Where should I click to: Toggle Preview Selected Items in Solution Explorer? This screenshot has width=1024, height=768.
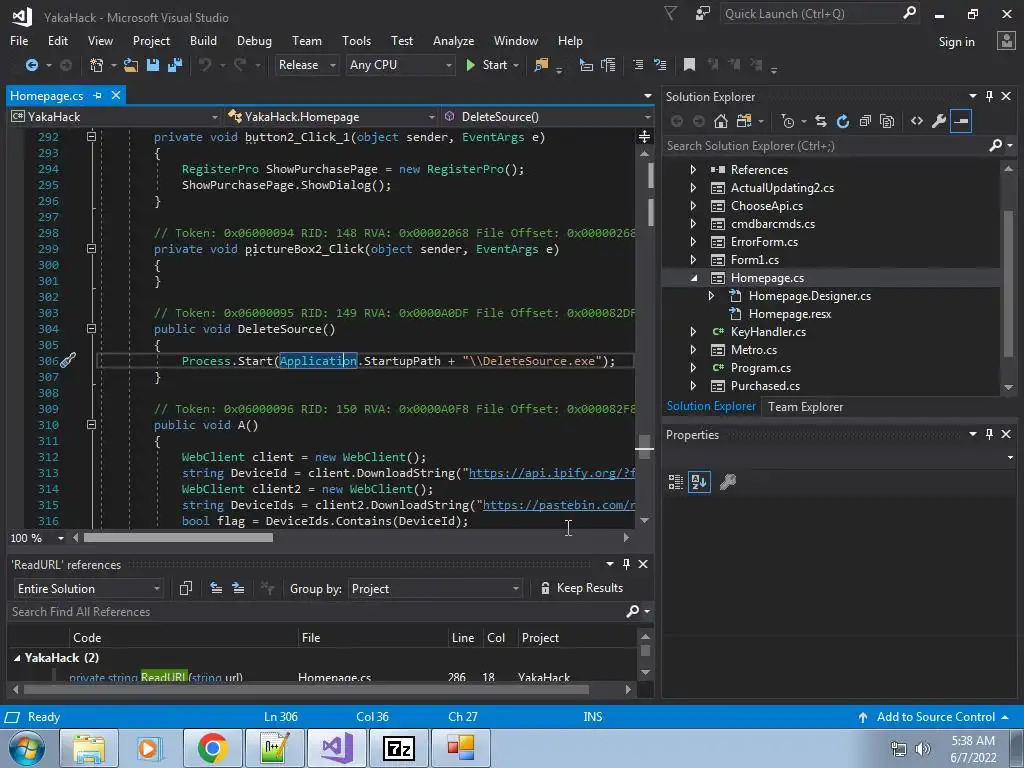pyautogui.click(x=961, y=121)
